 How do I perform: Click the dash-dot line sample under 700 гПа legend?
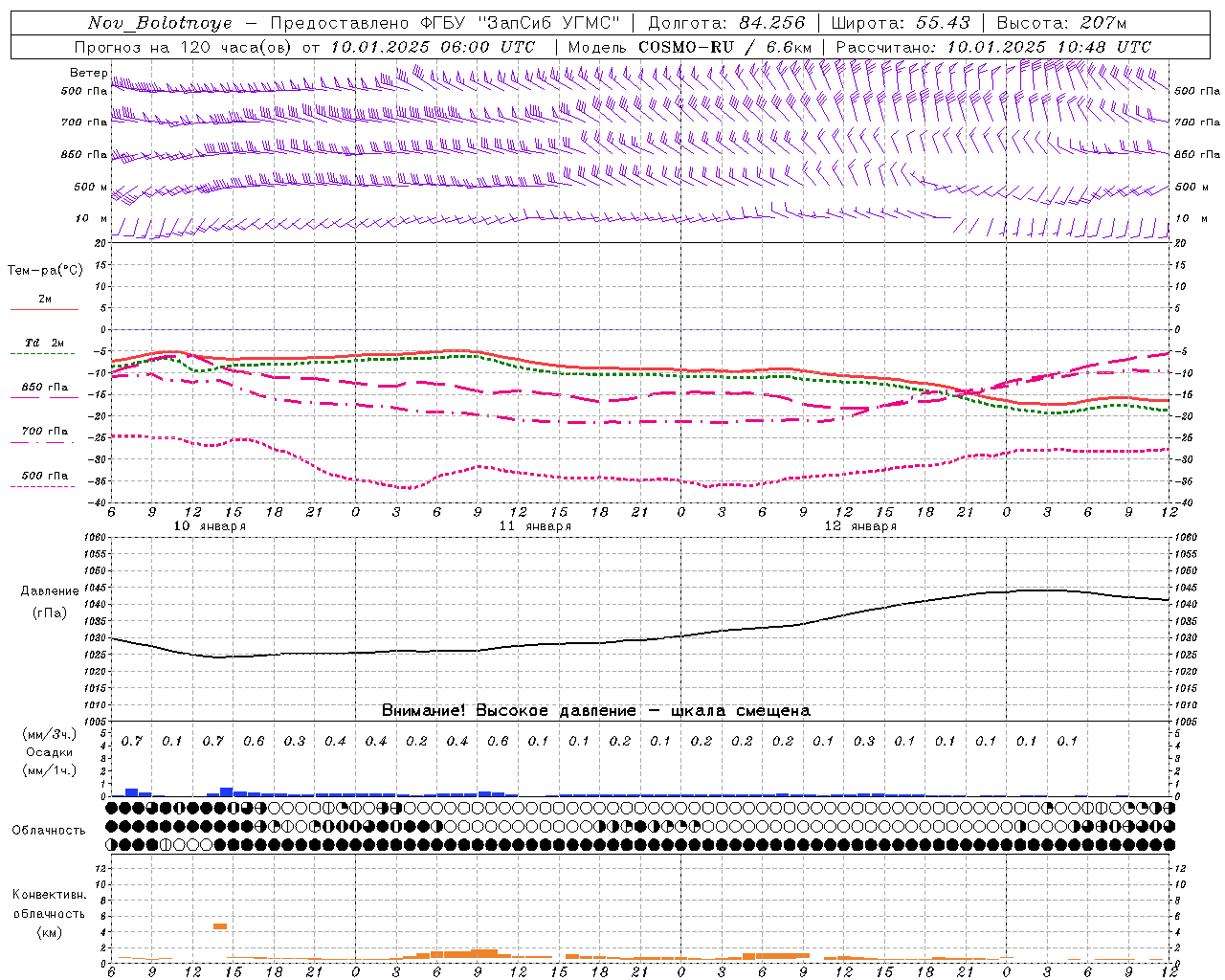[x=42, y=442]
